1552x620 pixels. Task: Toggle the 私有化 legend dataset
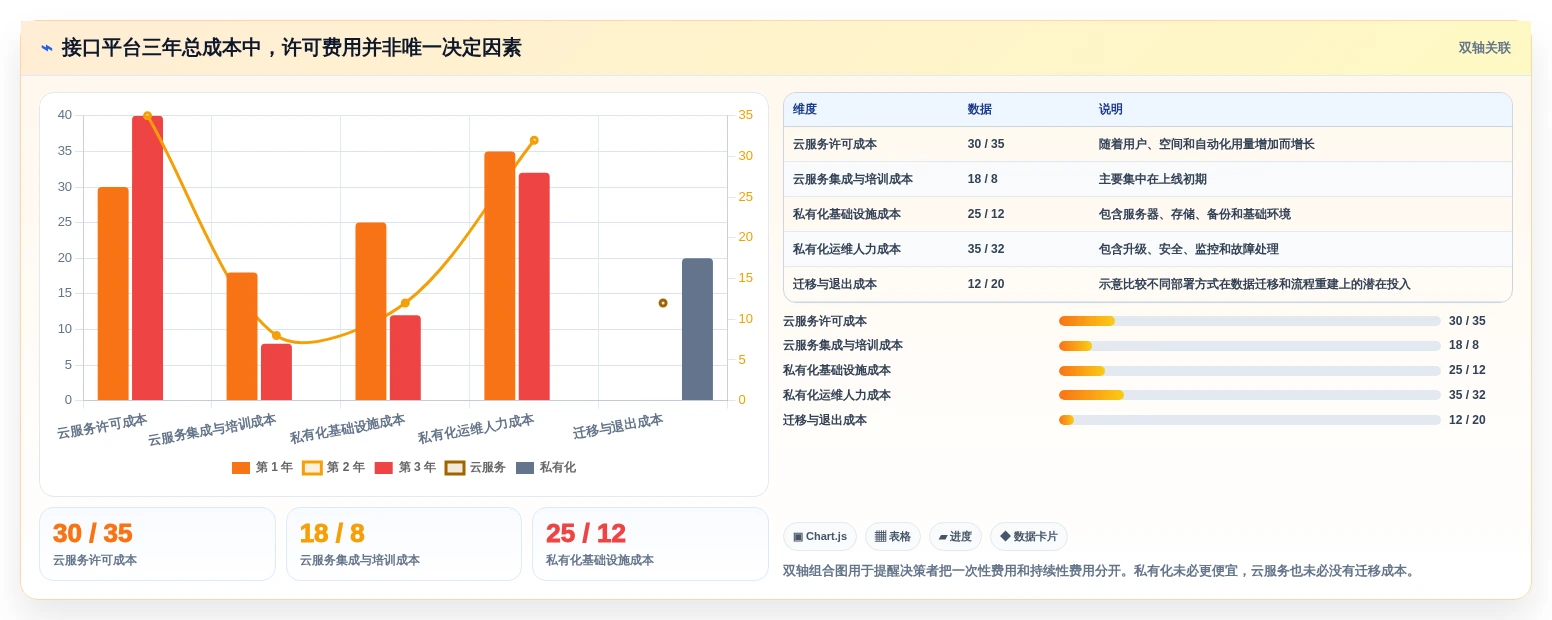click(546, 467)
